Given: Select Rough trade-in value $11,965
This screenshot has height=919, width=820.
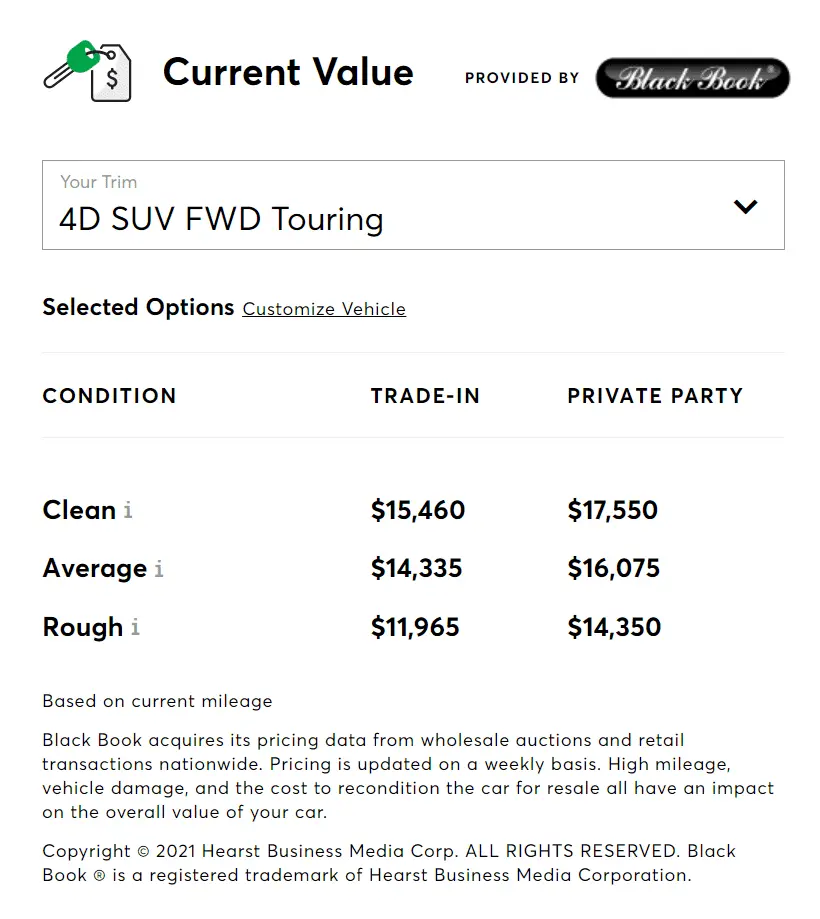Looking at the screenshot, I should (415, 628).
